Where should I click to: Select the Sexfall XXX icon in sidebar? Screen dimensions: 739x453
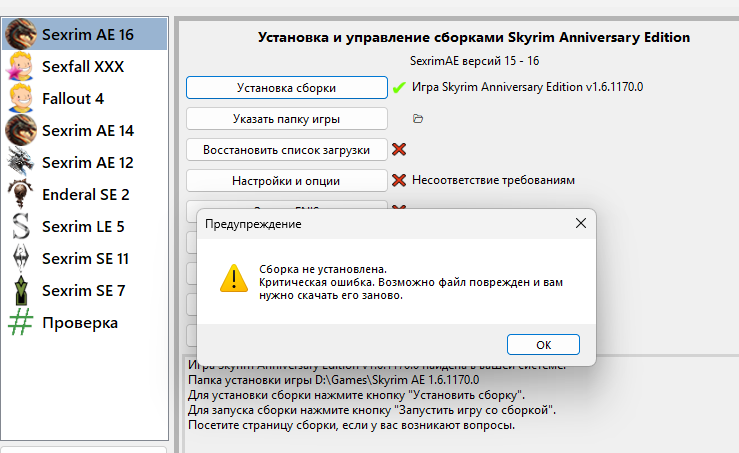[x=21, y=67]
